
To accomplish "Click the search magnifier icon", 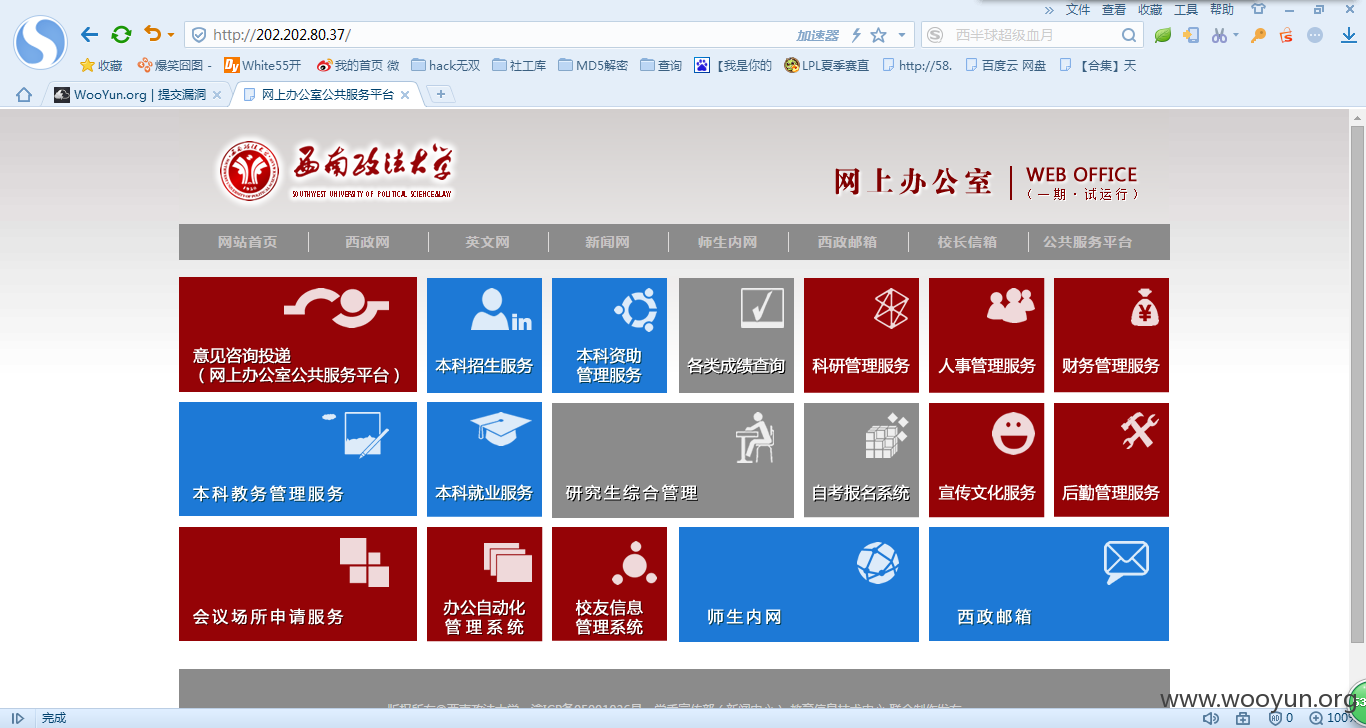I will pyautogui.click(x=1129, y=35).
